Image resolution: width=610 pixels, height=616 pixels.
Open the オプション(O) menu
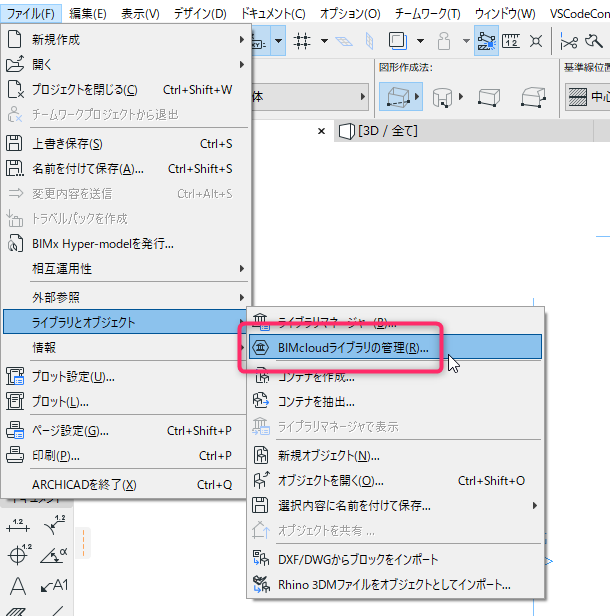coord(350,14)
